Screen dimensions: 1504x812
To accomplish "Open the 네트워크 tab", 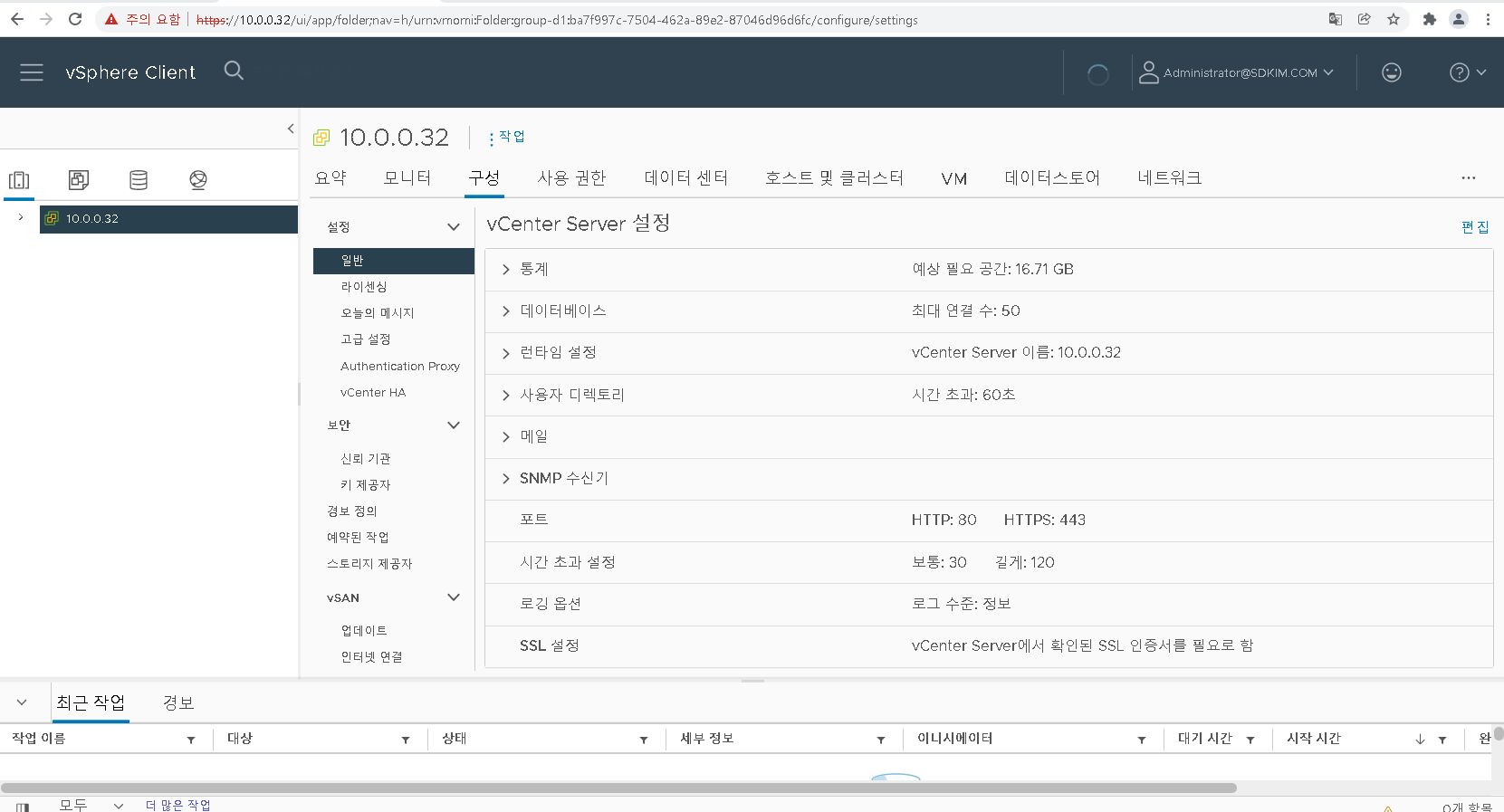I will tap(1170, 177).
